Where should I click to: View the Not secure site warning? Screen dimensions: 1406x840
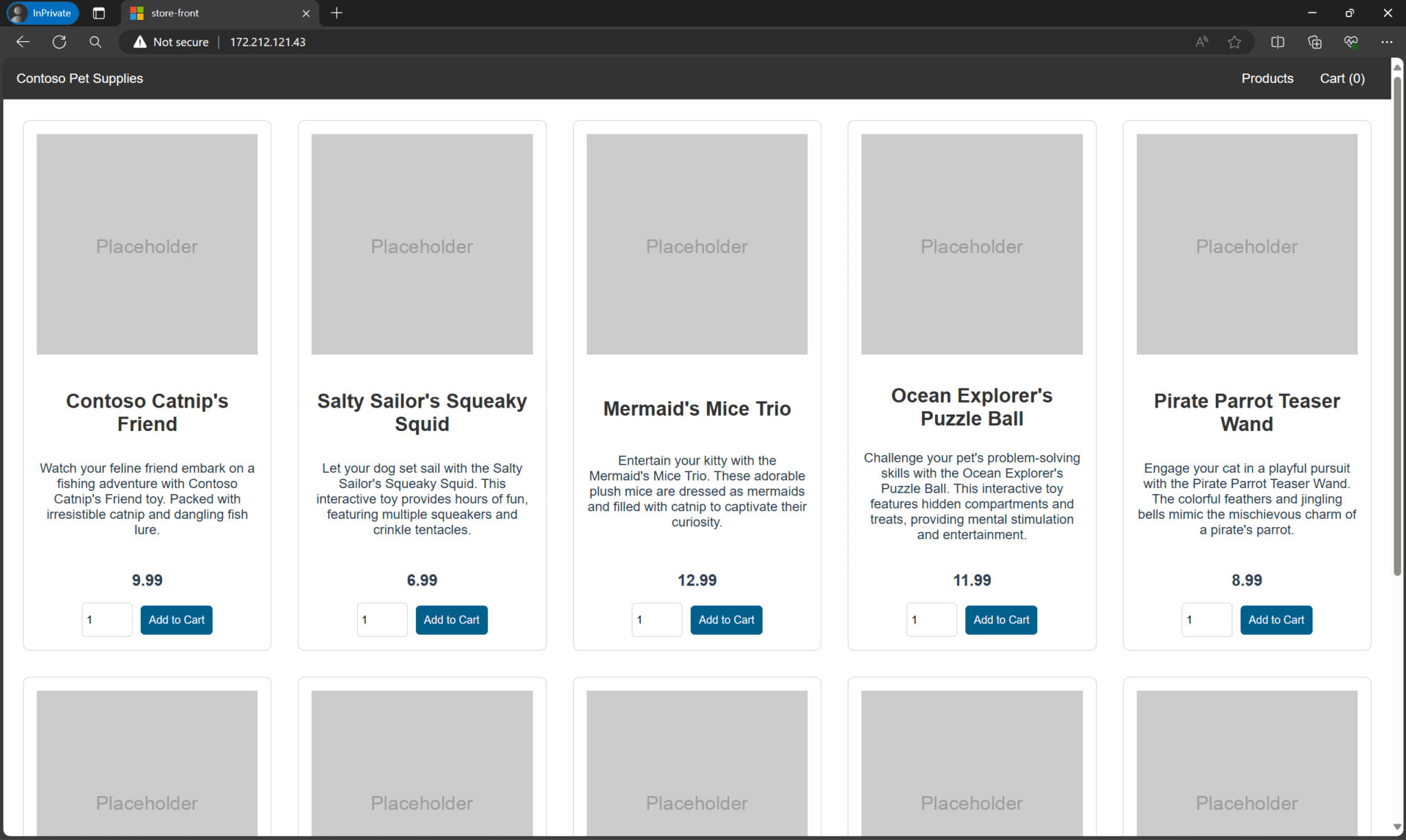[171, 42]
